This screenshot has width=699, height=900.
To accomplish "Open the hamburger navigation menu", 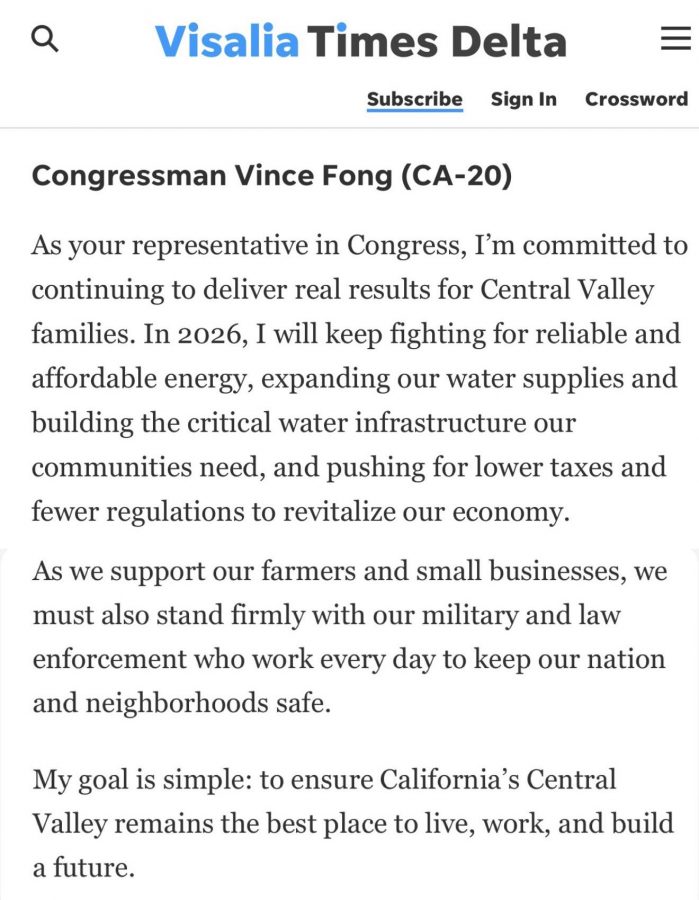I will (x=676, y=39).
